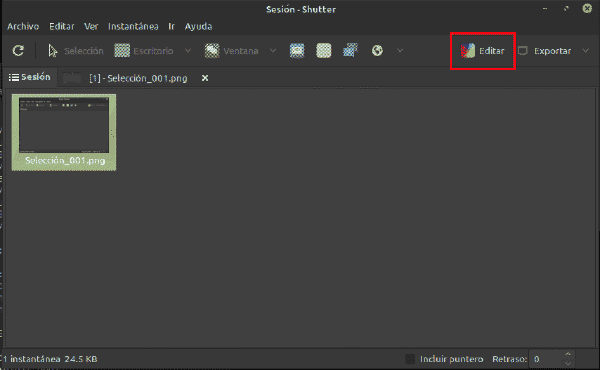
Task: Open the Editar menu in the menu bar
Action: [x=62, y=26]
